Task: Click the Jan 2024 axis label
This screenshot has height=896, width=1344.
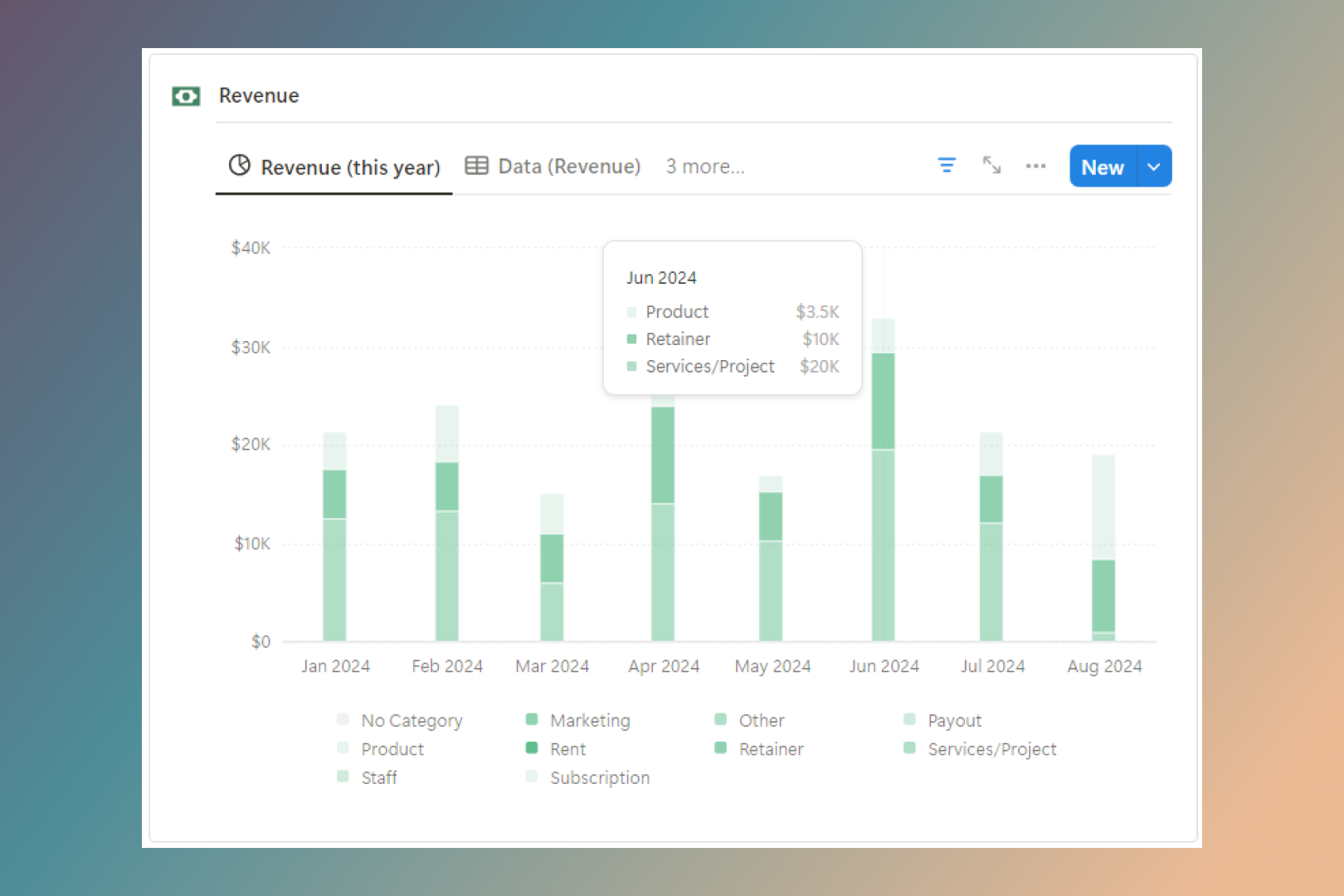Action: pos(335,666)
